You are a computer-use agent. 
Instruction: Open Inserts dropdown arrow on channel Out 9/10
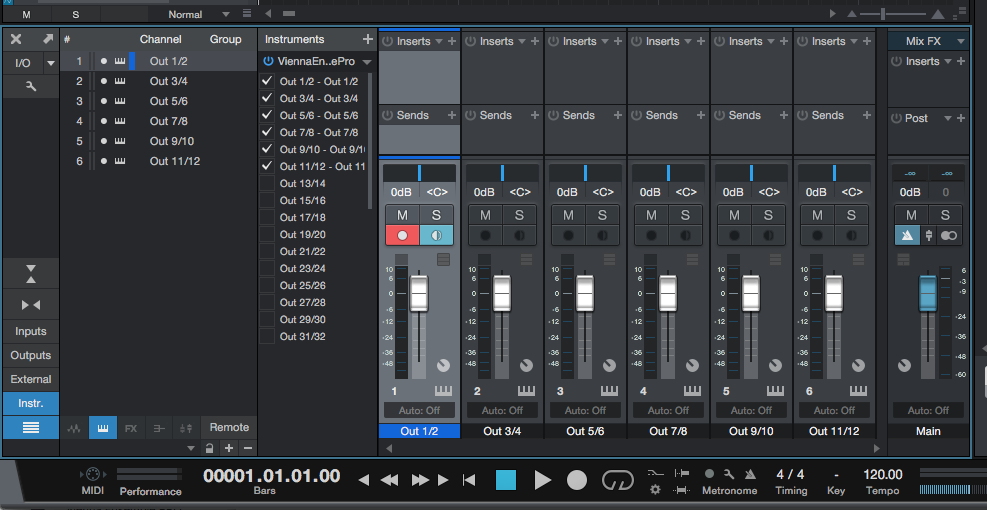(x=771, y=42)
